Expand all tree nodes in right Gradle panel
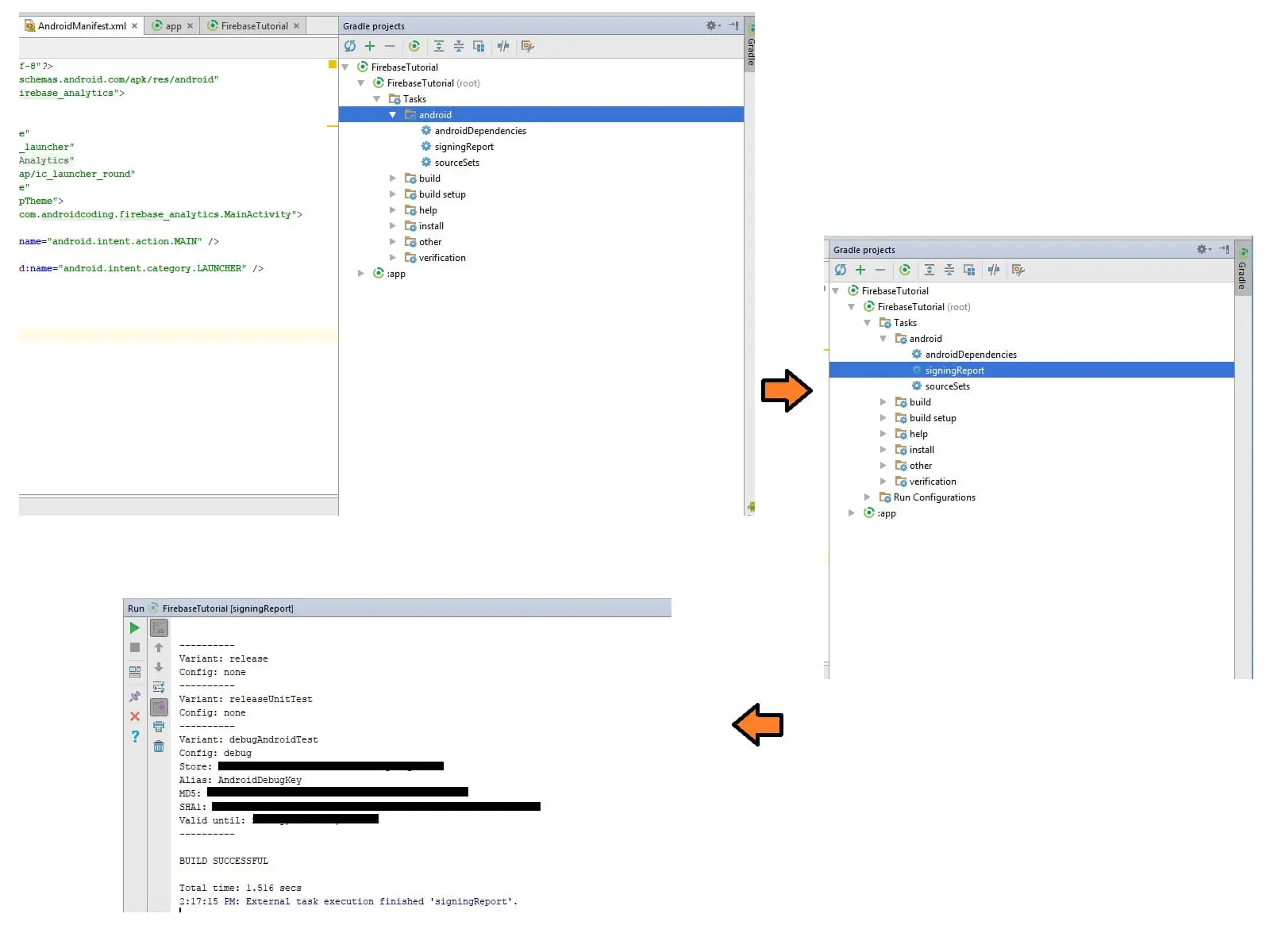The width and height of the screenshot is (1270, 952). [x=929, y=270]
